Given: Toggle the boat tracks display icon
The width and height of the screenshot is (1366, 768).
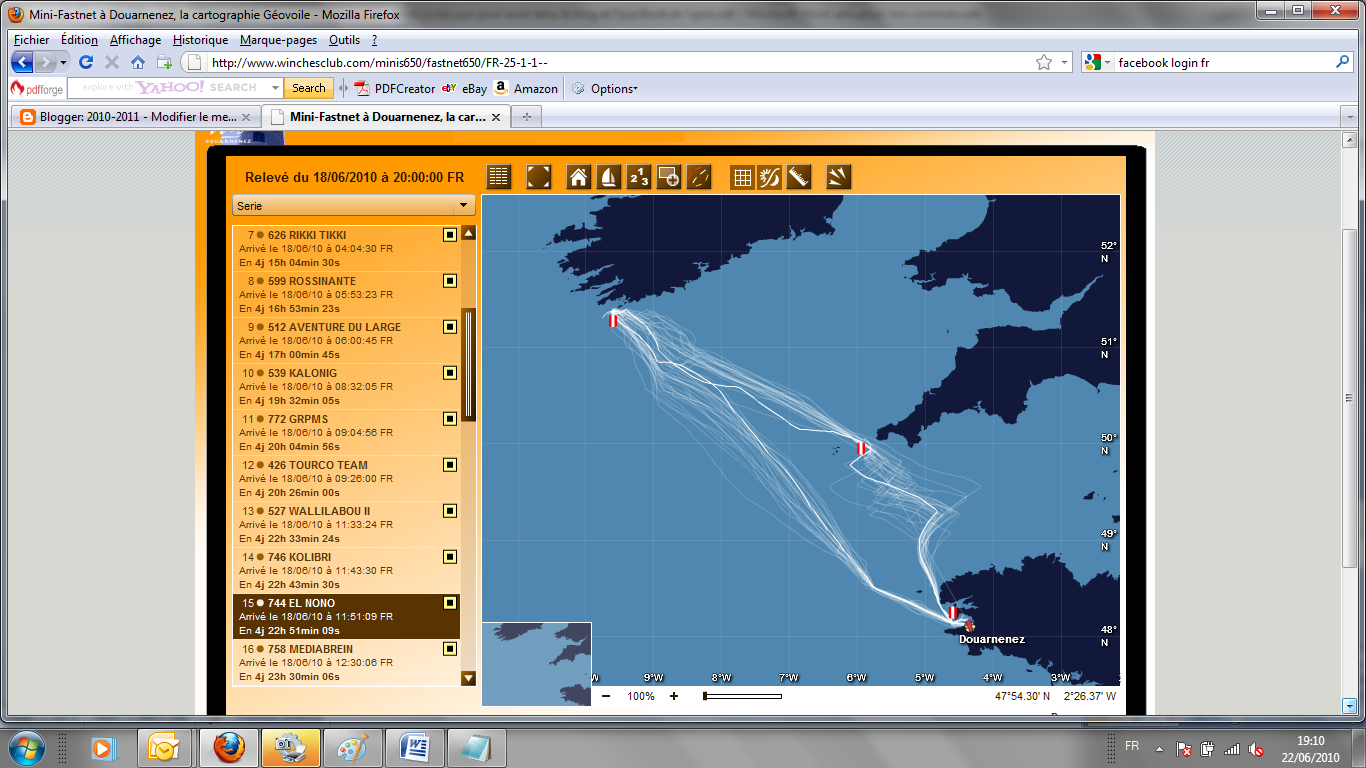Looking at the screenshot, I should pyautogui.click(x=698, y=177).
